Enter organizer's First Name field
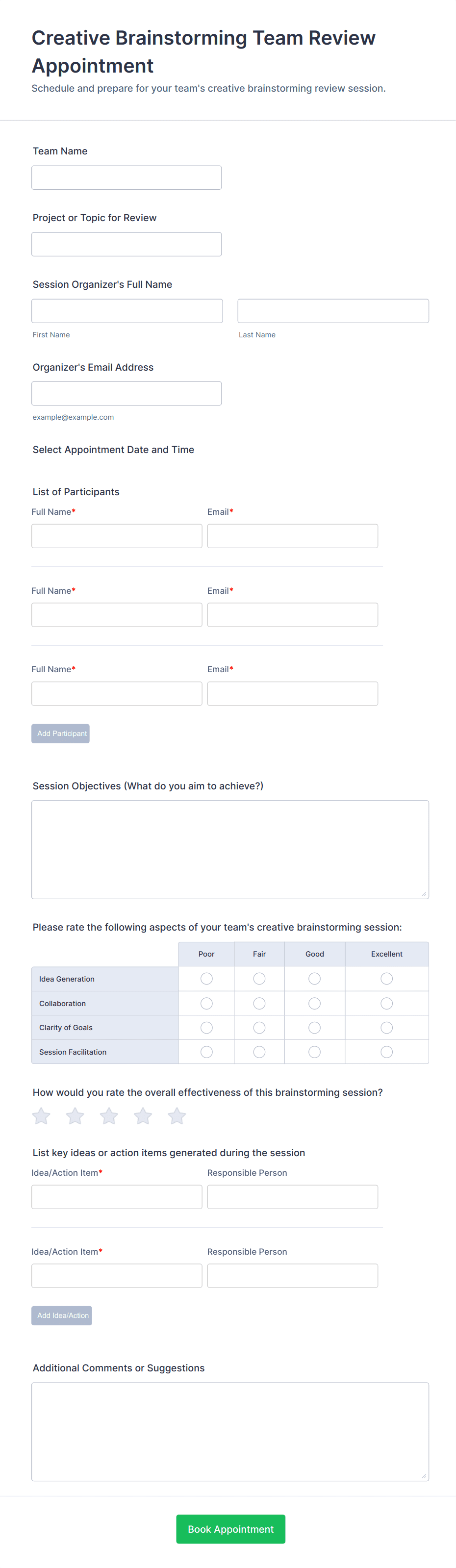Screen dimensions: 456x1568 click(127, 310)
